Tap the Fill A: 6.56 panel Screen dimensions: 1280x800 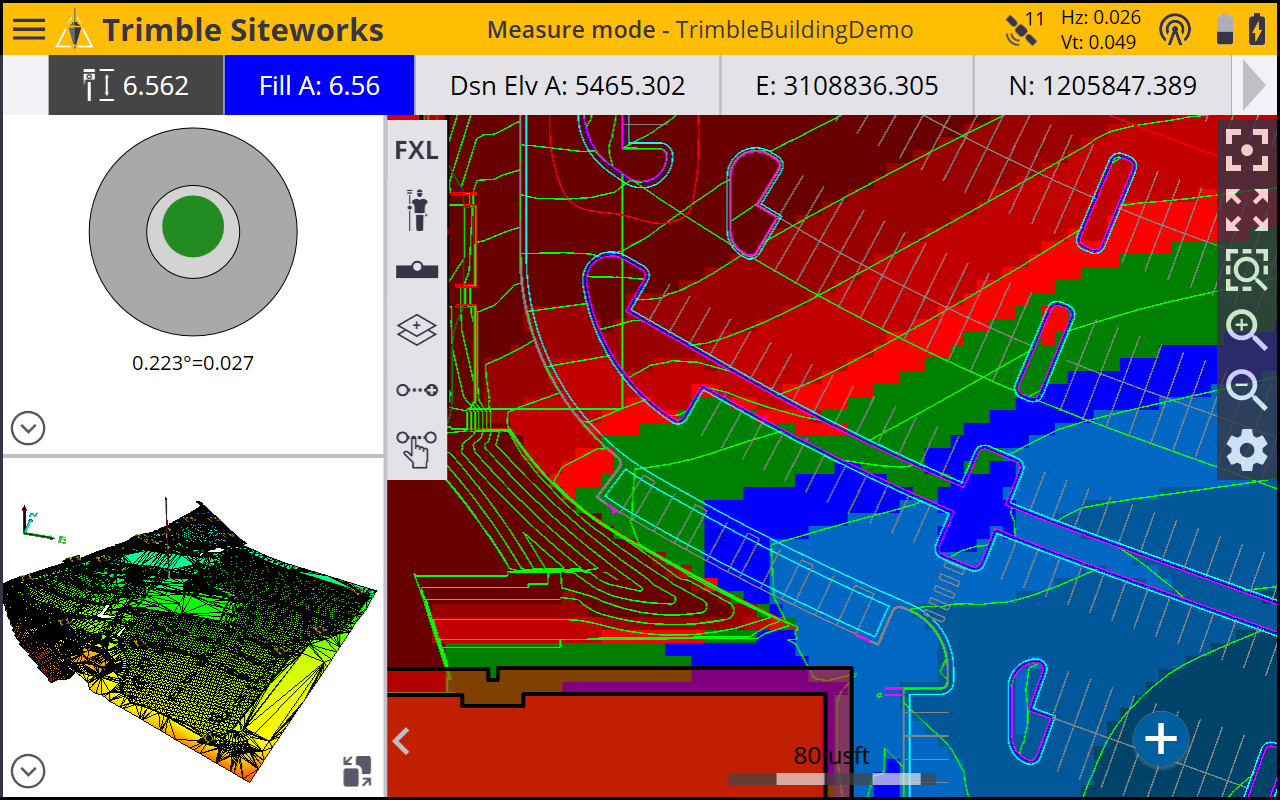(319, 85)
